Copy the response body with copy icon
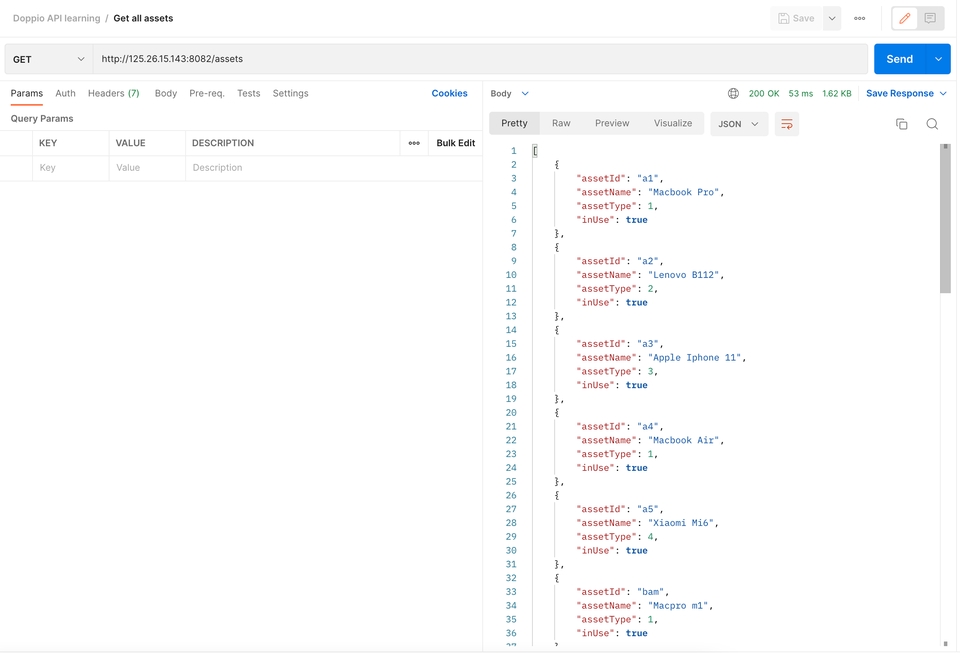 (901, 124)
